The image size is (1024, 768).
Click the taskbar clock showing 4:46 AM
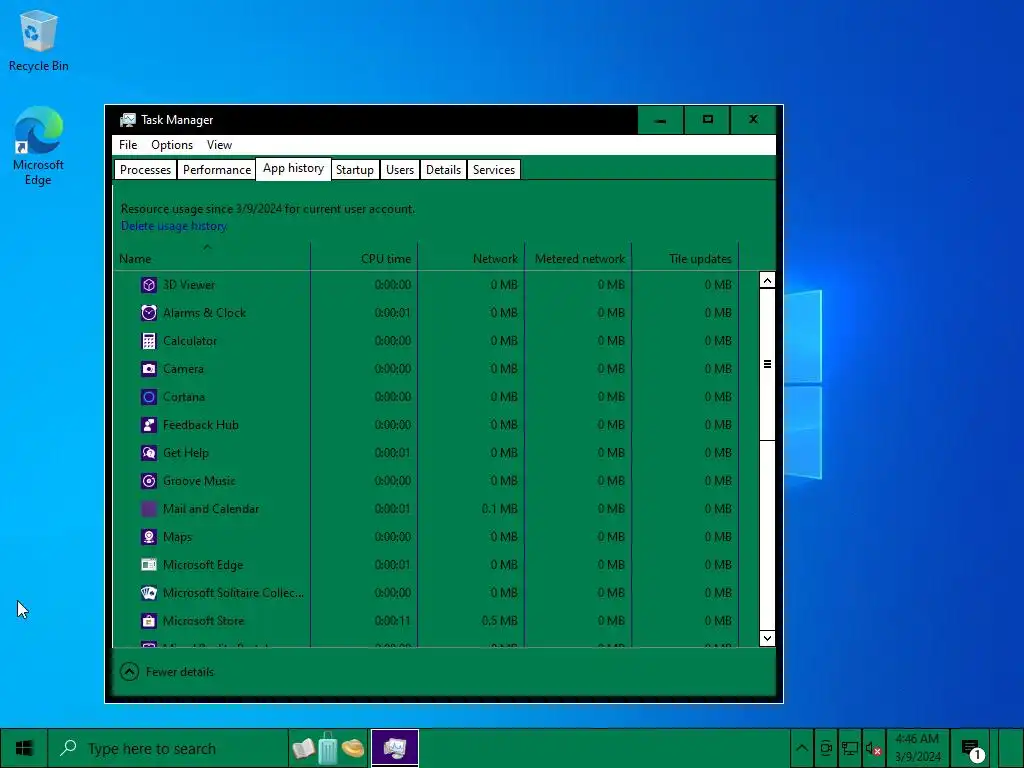point(918,748)
